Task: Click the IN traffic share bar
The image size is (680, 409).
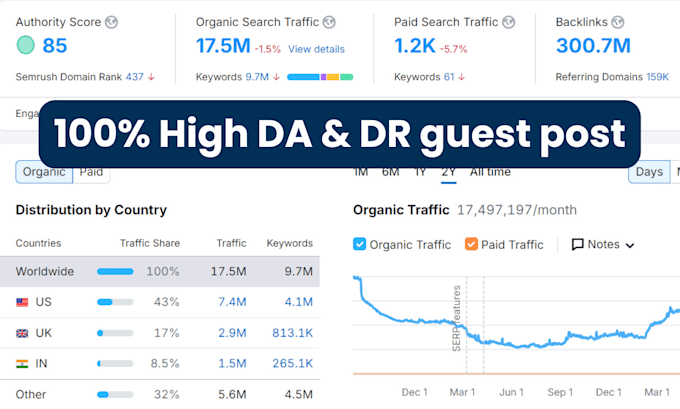Action: click(115, 364)
